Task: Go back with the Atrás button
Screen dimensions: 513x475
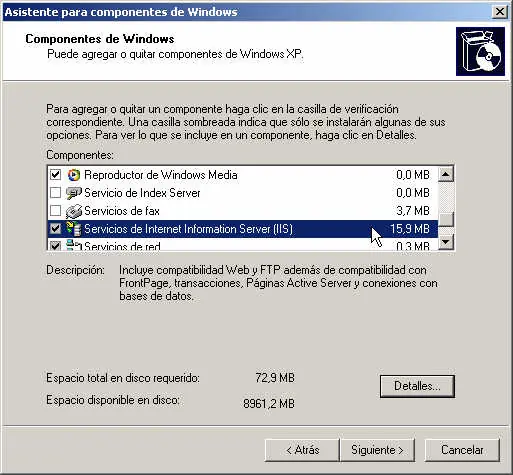Action: click(x=302, y=450)
